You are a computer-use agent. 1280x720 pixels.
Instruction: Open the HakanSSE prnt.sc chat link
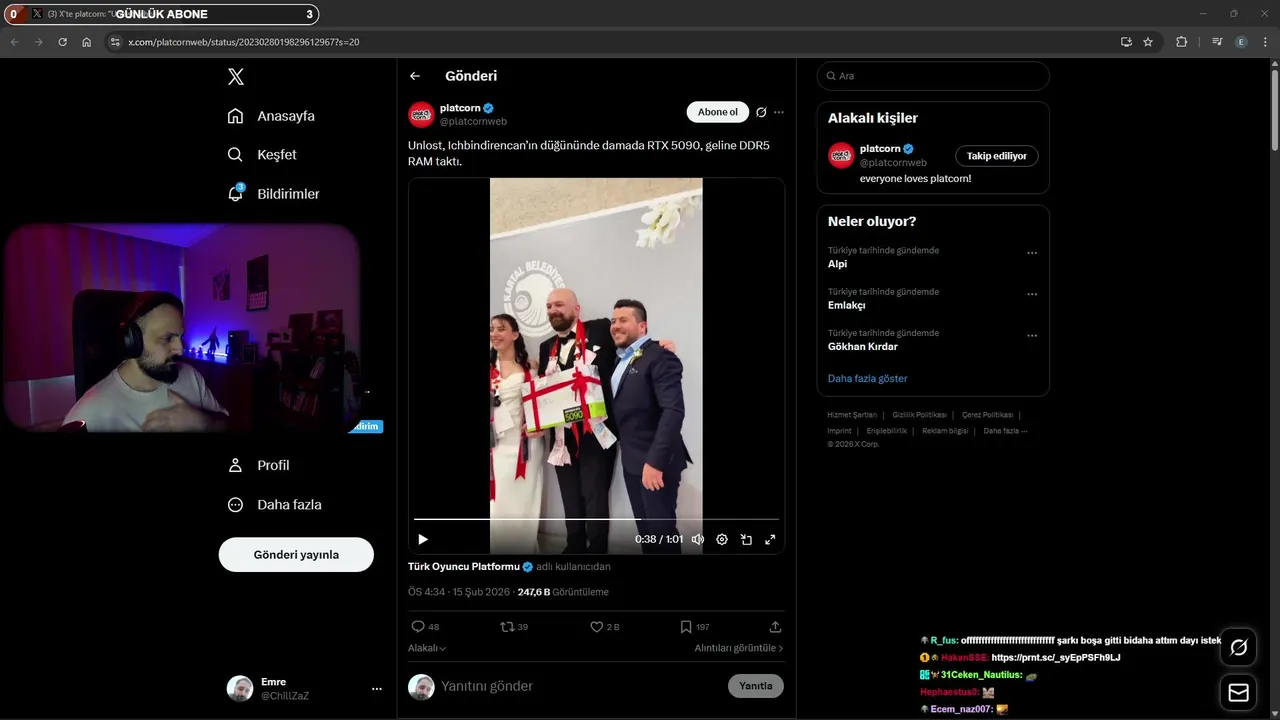tap(1055, 657)
